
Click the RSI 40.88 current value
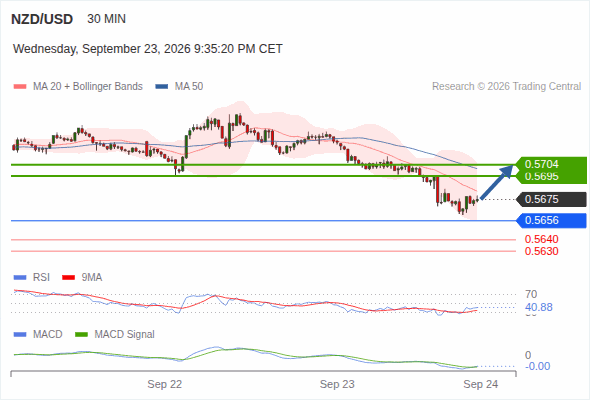pyautogui.click(x=539, y=307)
